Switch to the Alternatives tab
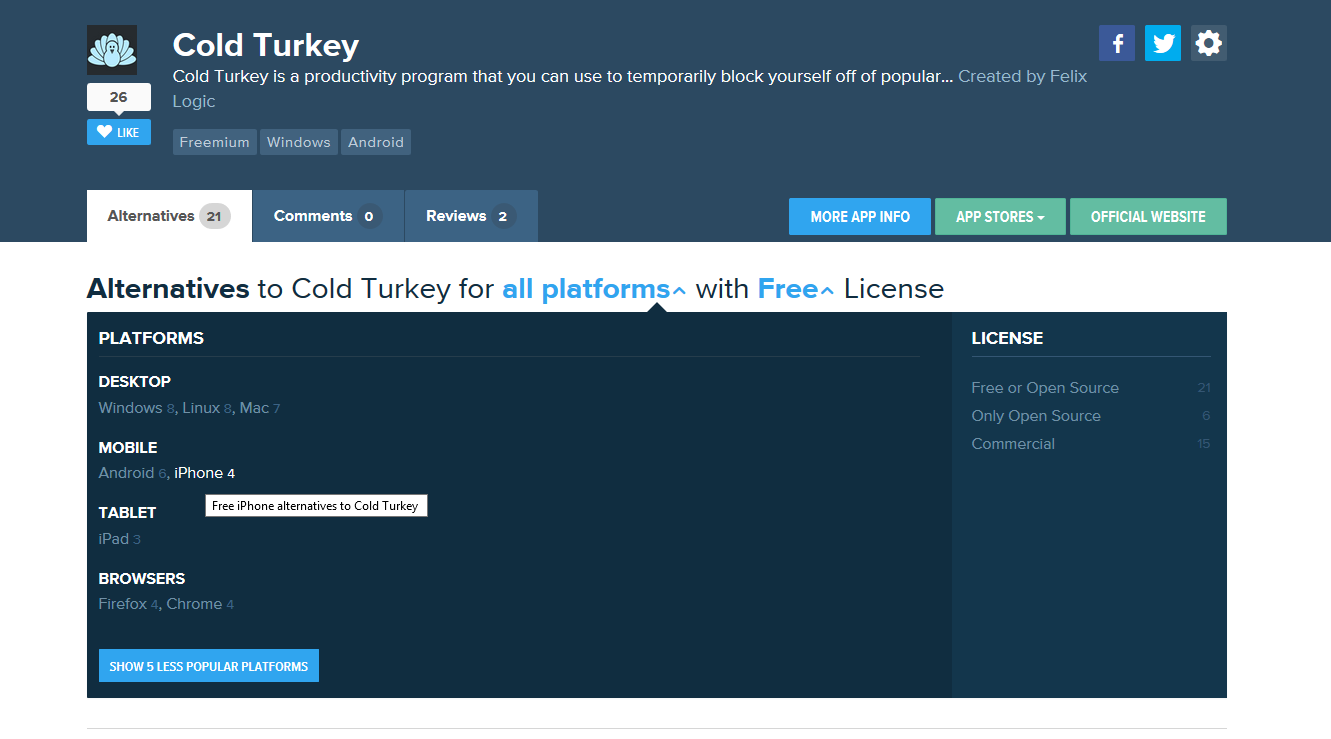This screenshot has width=1331, height=739. (x=169, y=216)
